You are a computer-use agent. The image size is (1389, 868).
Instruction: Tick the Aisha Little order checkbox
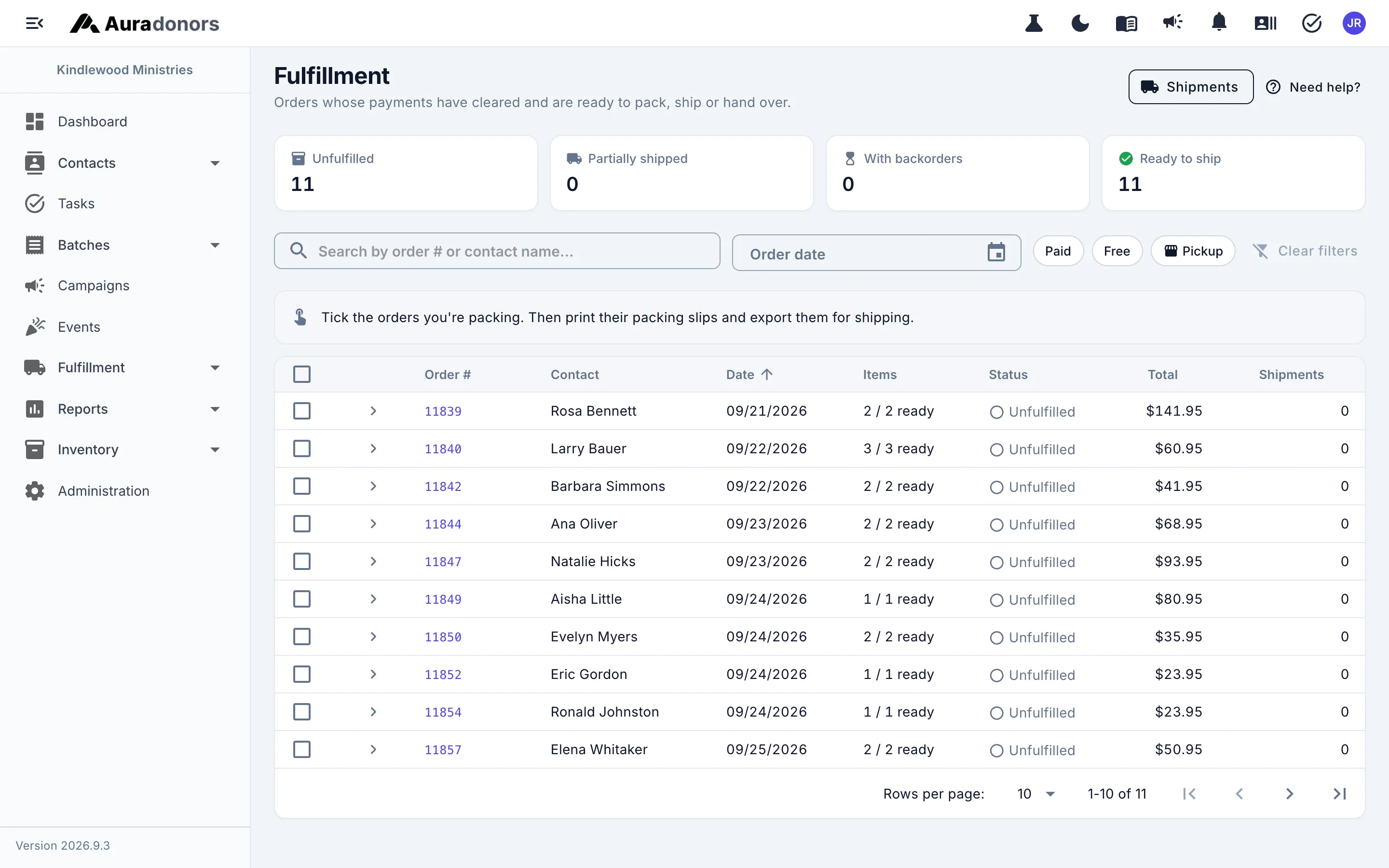pos(302,599)
